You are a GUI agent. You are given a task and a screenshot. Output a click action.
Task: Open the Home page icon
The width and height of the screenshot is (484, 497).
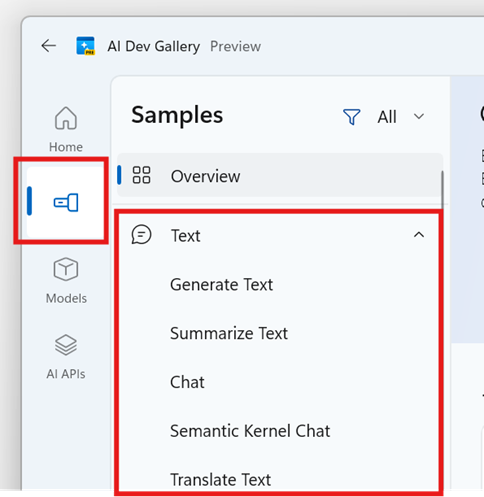coord(66,118)
